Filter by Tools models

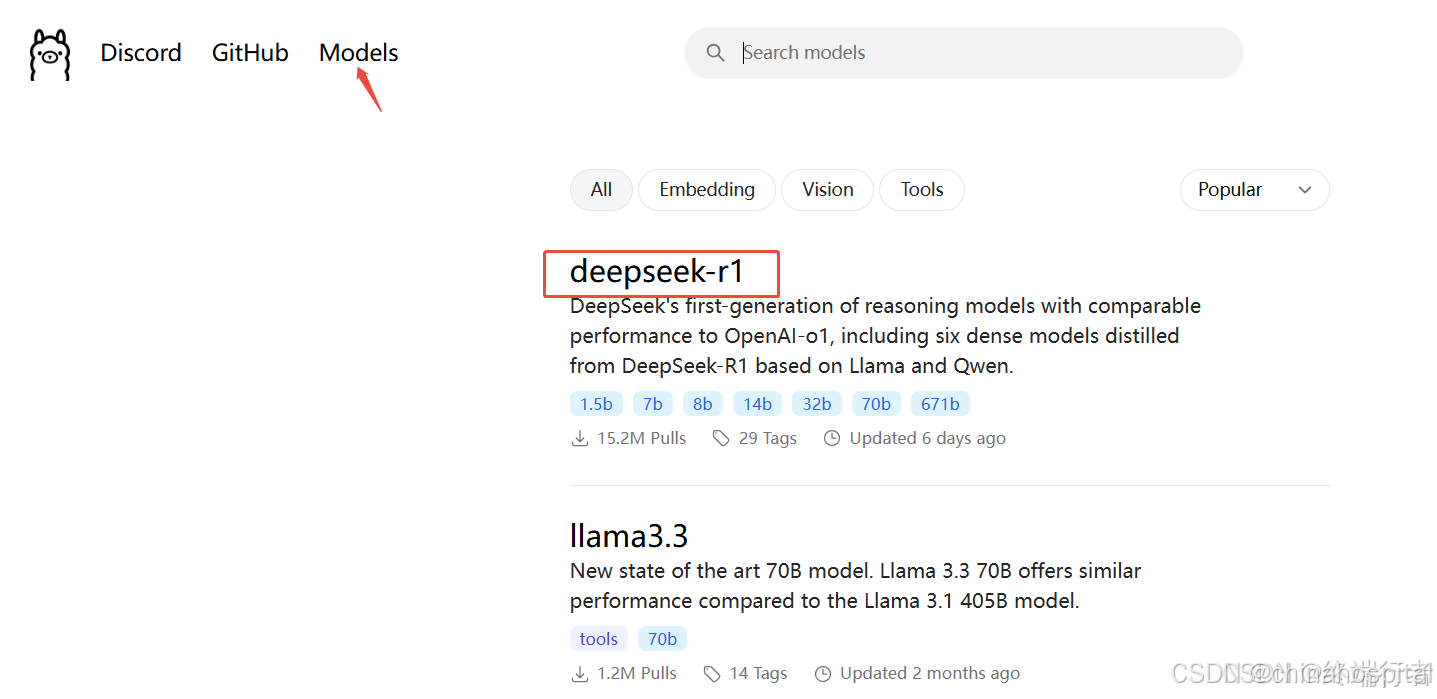click(922, 190)
